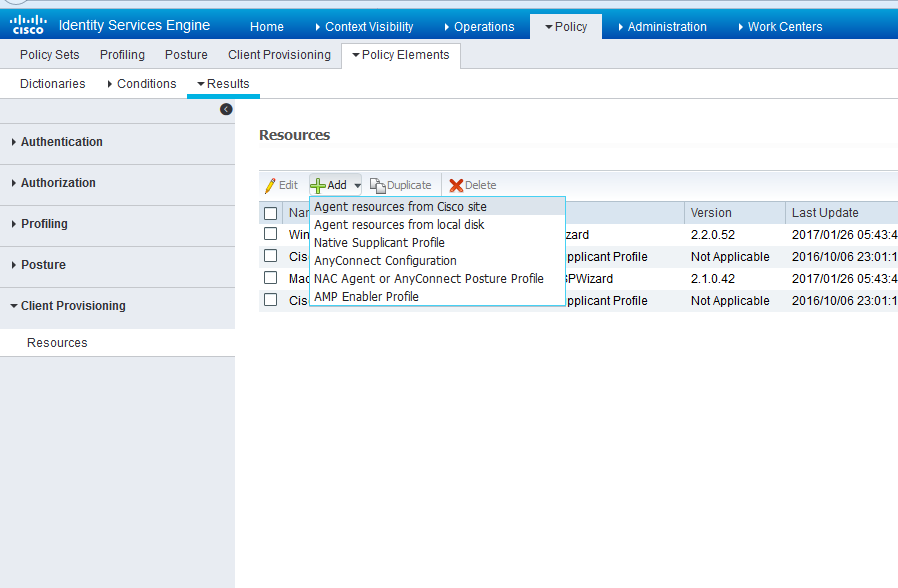898x588 pixels.
Task: Choose Native Supplicant Profile
Action: [437, 243]
